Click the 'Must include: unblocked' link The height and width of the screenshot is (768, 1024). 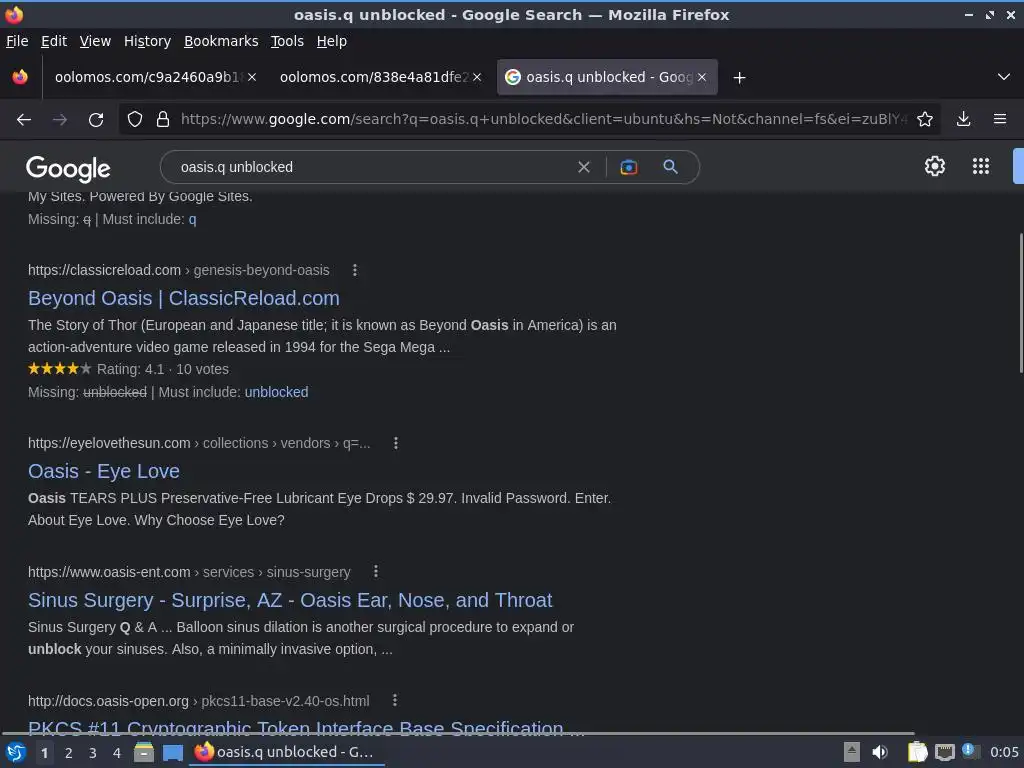point(276,392)
